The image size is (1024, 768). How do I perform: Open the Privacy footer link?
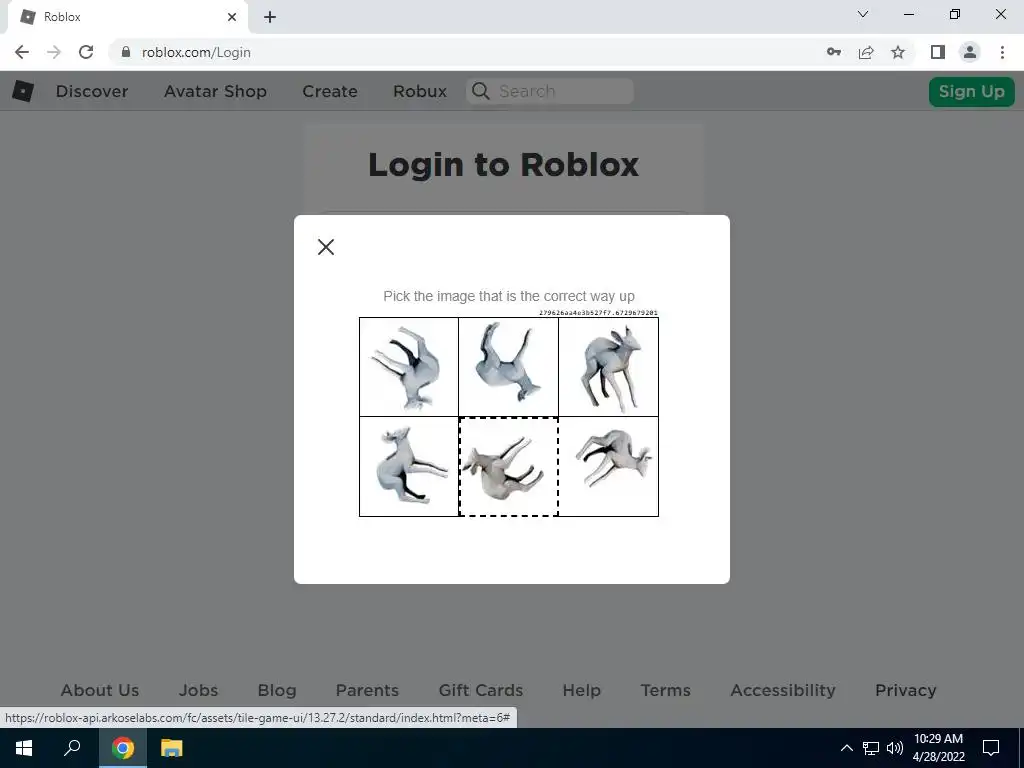(906, 690)
